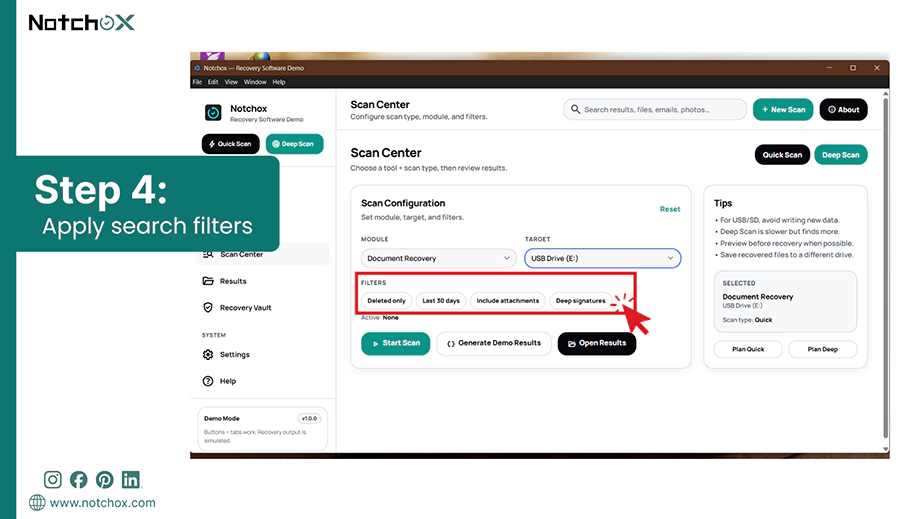This screenshot has width=922, height=519.
Task: Click sidebar Deep Scan button
Action: tap(294, 144)
